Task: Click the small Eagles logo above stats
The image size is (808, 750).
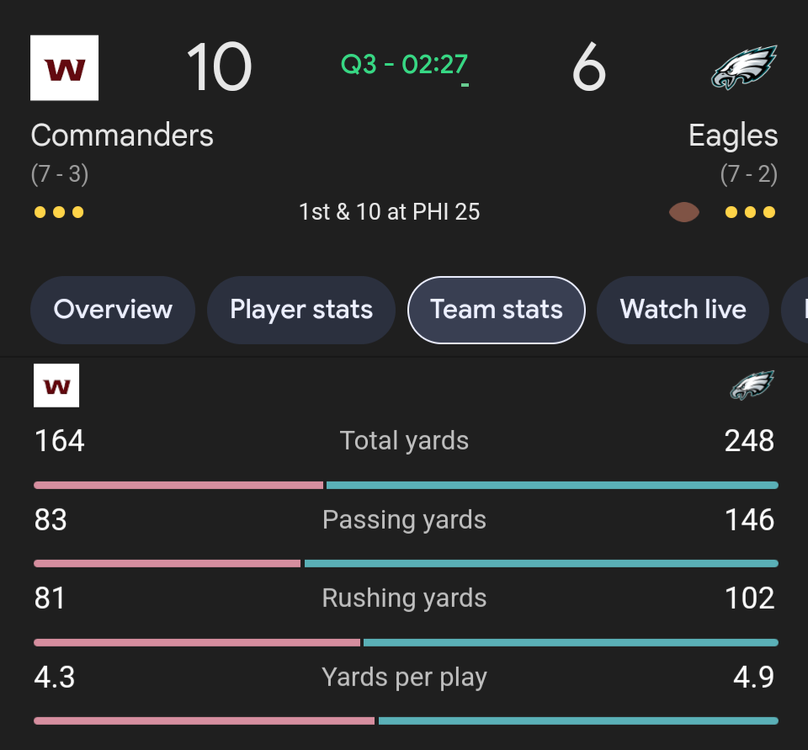Action: coord(752,386)
